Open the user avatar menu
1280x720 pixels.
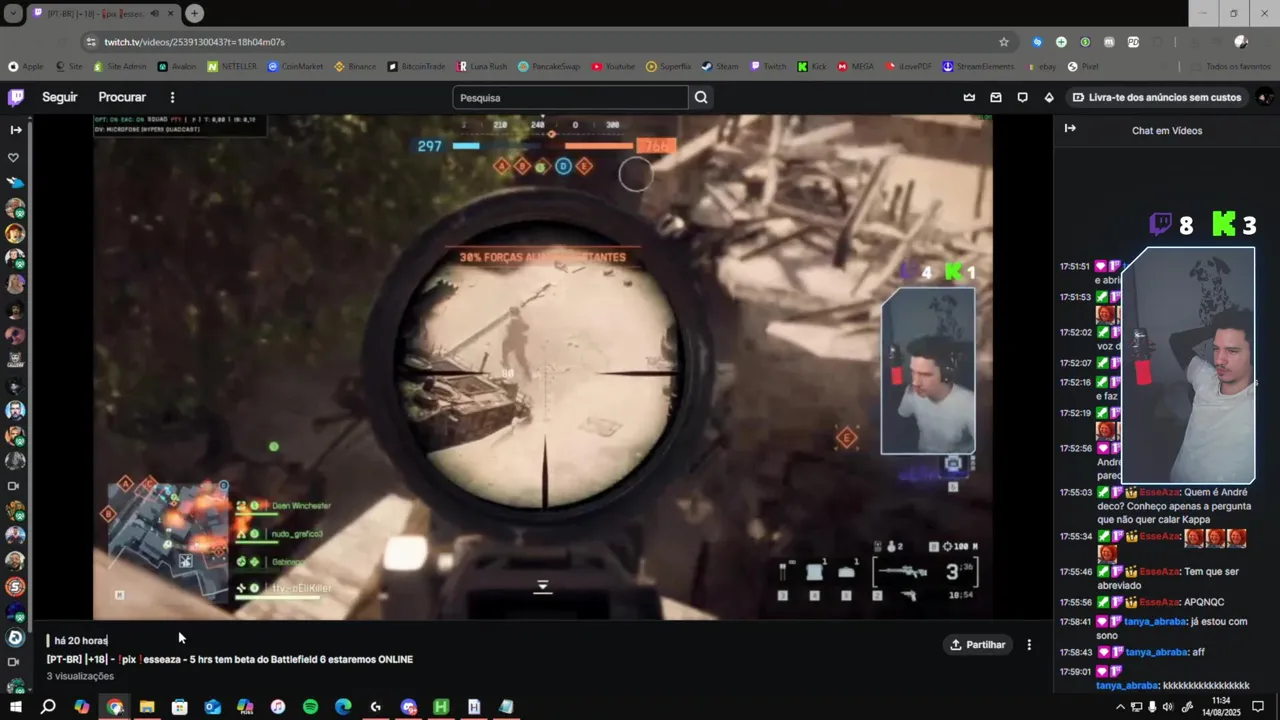click(x=1264, y=97)
